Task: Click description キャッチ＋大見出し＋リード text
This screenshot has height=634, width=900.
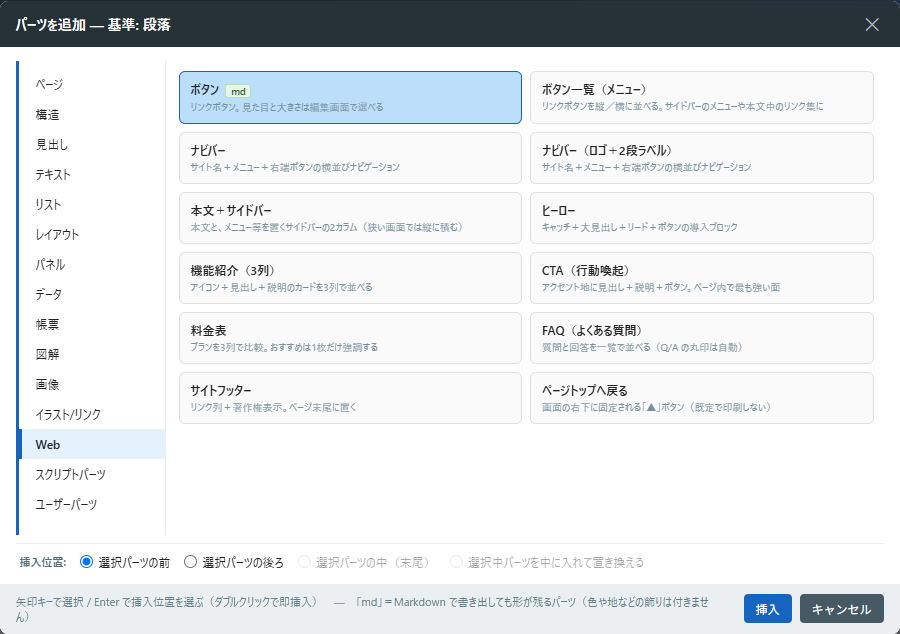Action: click(x=640, y=227)
